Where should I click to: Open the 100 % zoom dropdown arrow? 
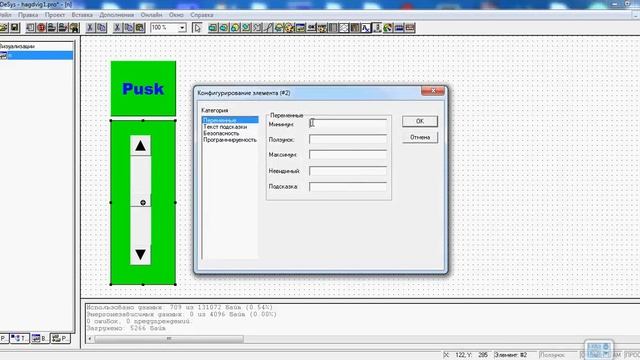click(x=182, y=28)
